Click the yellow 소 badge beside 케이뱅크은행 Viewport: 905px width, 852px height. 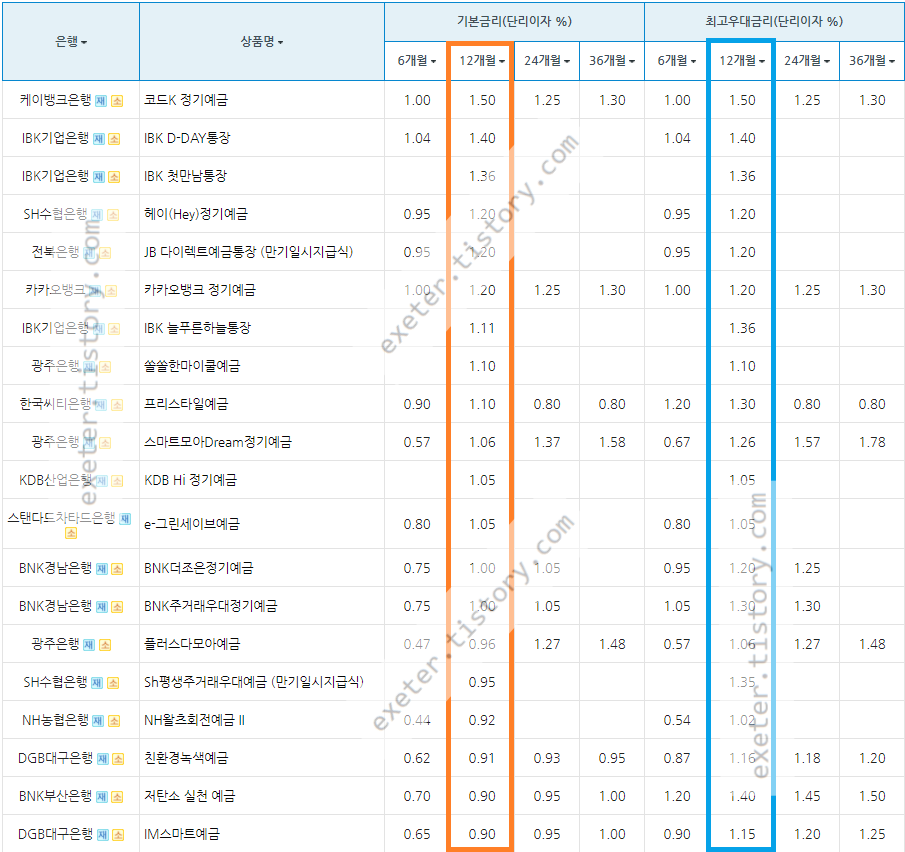pyautogui.click(x=117, y=101)
